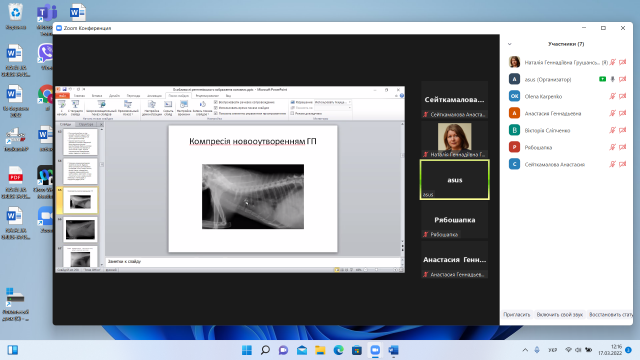The height and width of the screenshot is (360, 640).
Task: Switch to the Анимация ribbon tab
Action: 154,96
